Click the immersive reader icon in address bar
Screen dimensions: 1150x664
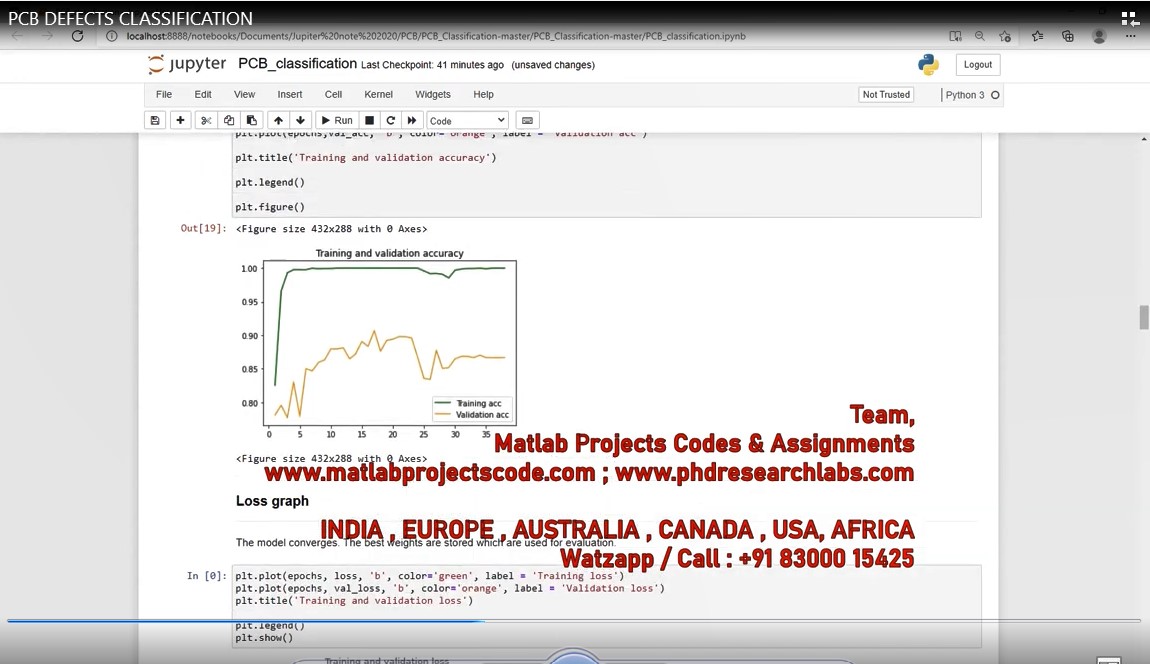[955, 36]
